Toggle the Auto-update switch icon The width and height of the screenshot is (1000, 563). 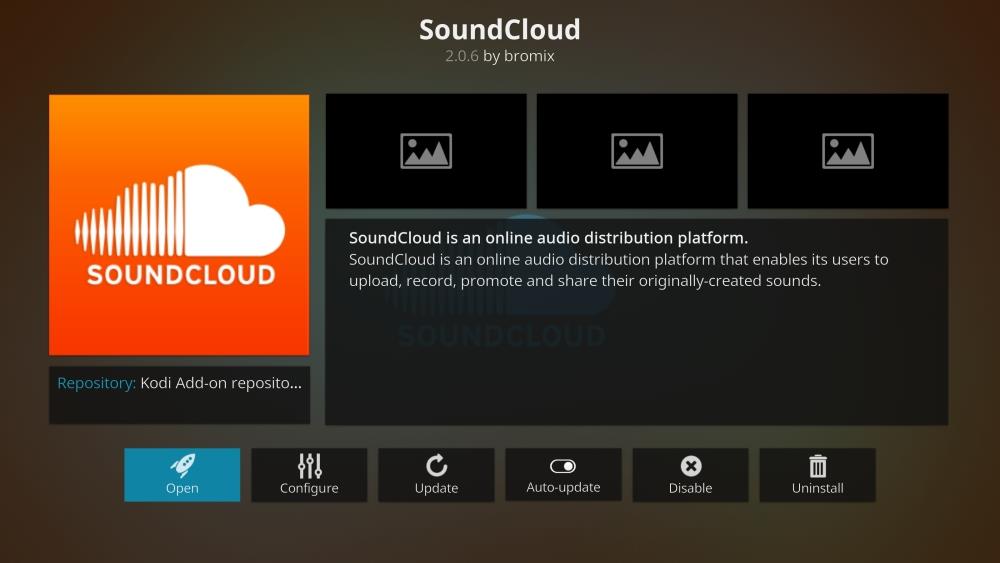(563, 466)
